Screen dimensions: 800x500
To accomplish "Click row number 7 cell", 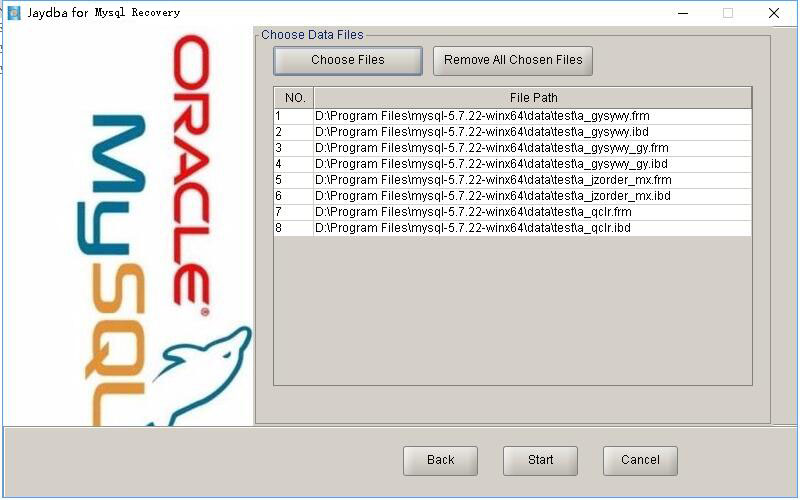I will pyautogui.click(x=294, y=212).
